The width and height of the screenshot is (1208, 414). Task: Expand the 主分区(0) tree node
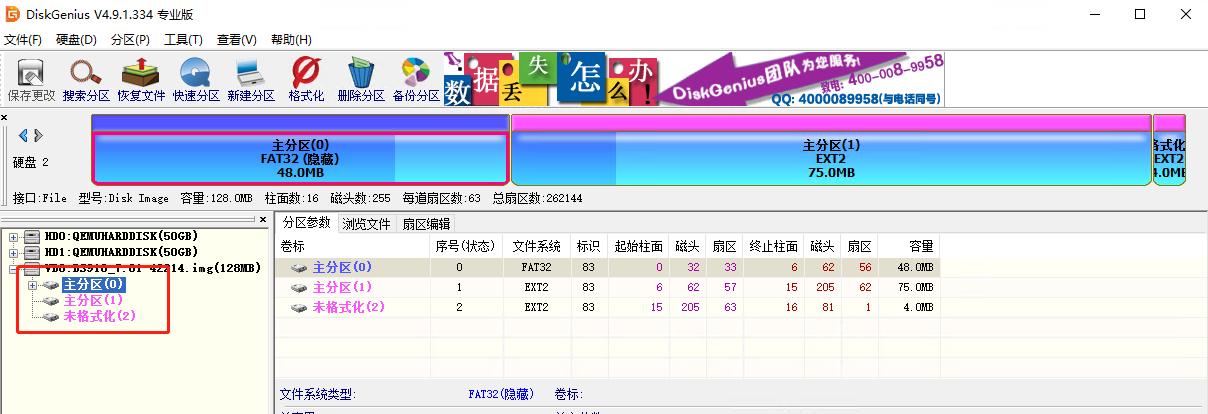point(33,285)
